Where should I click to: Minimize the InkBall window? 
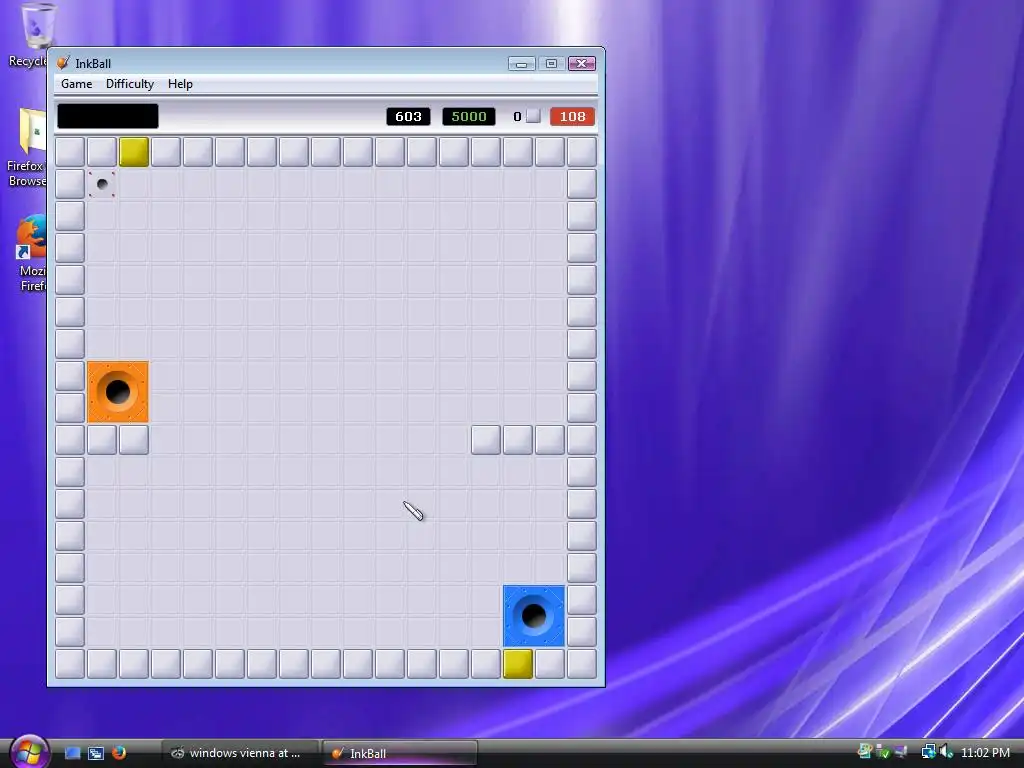[x=521, y=63]
